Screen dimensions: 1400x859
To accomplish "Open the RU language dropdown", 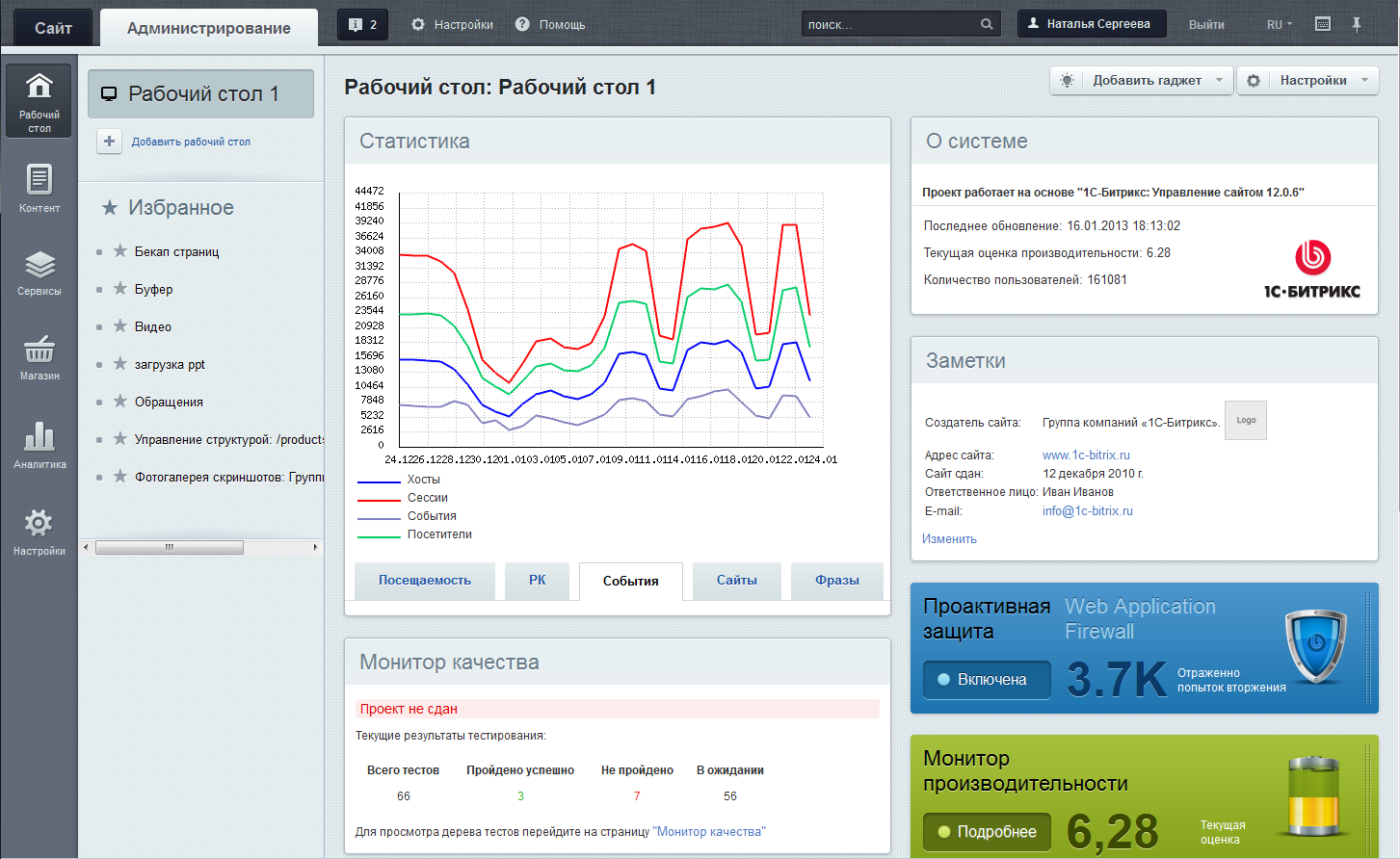I will point(1279,24).
